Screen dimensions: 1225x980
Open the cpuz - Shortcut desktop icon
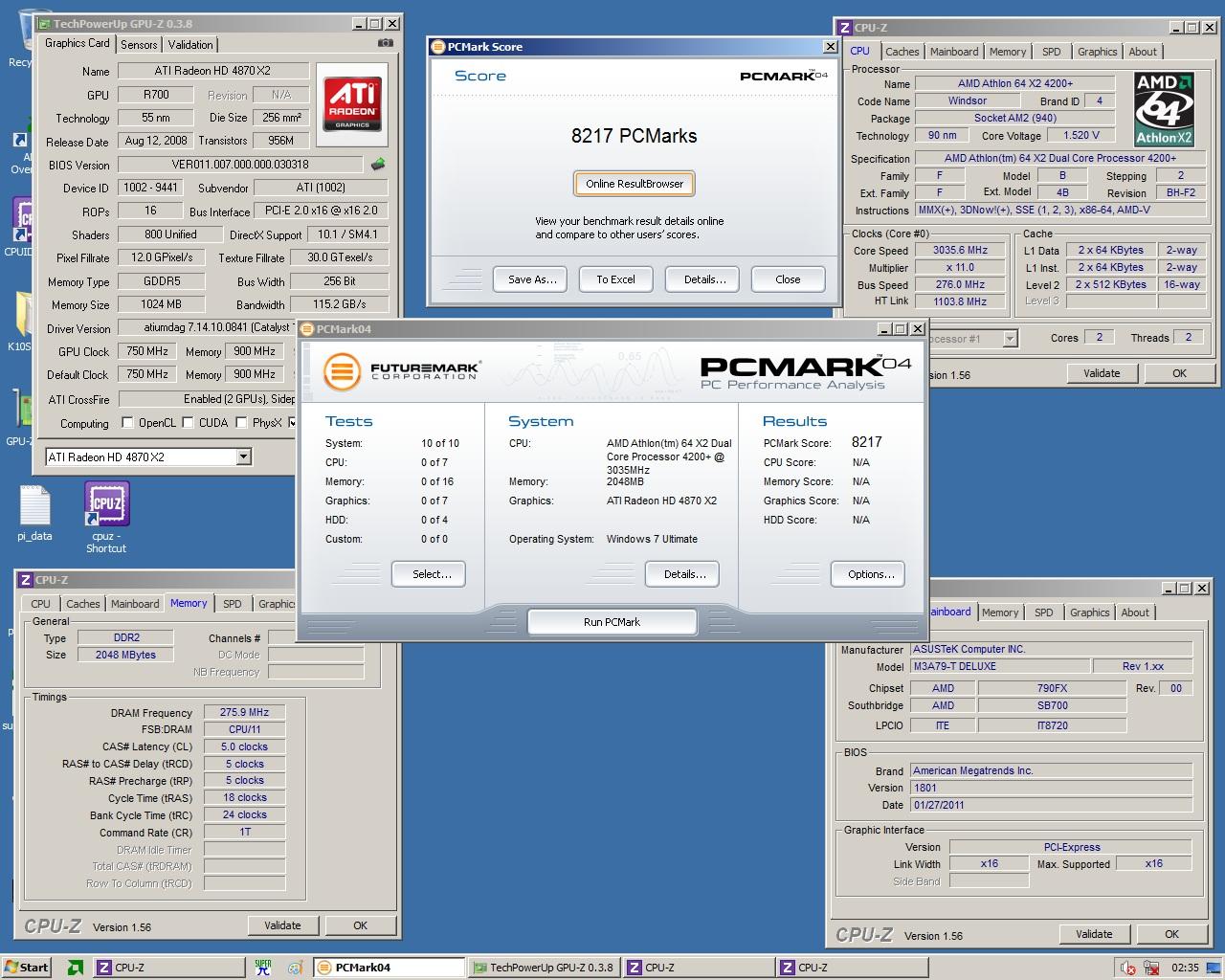pyautogui.click(x=106, y=517)
